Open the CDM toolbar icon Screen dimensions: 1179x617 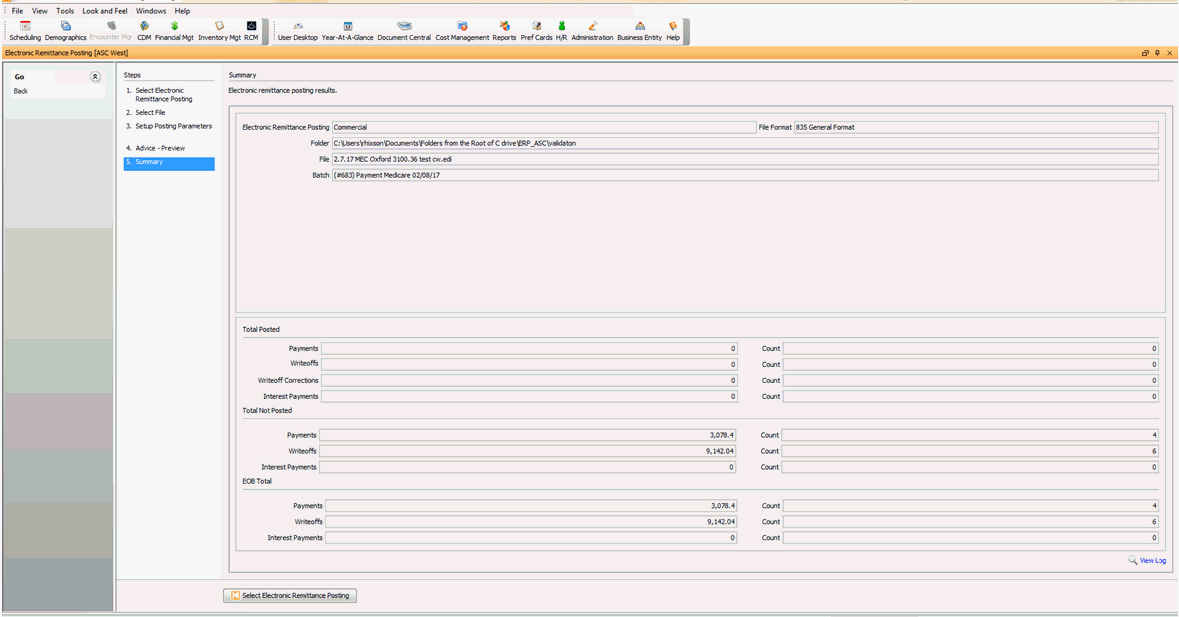pos(144,31)
